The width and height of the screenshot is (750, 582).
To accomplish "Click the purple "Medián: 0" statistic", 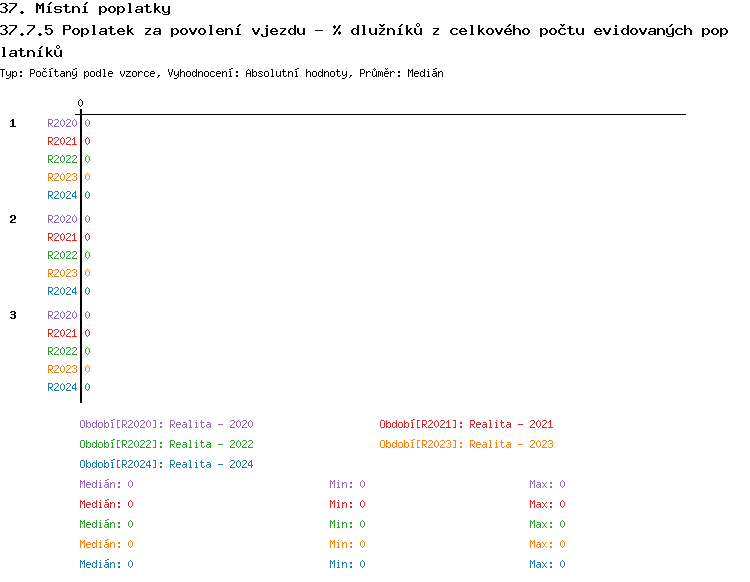I will (106, 484).
